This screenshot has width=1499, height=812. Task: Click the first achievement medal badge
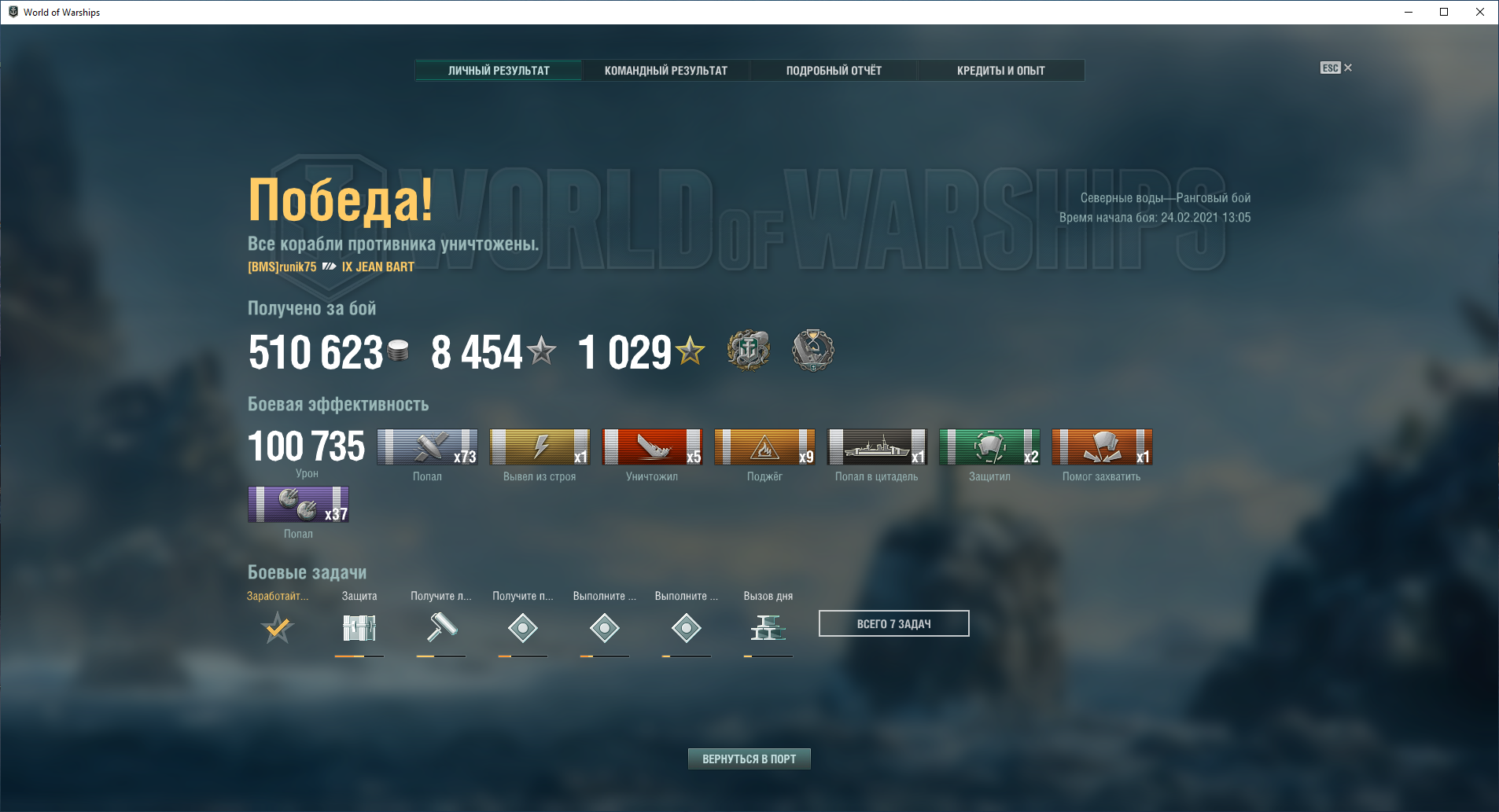click(x=748, y=350)
